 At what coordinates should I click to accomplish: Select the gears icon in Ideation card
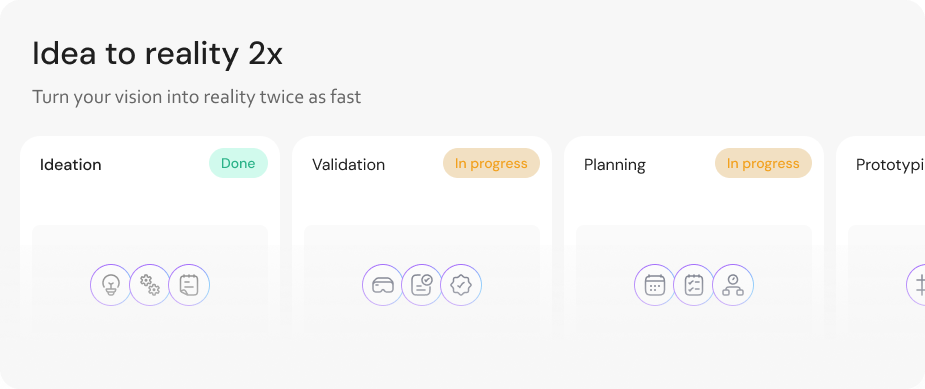point(150,285)
